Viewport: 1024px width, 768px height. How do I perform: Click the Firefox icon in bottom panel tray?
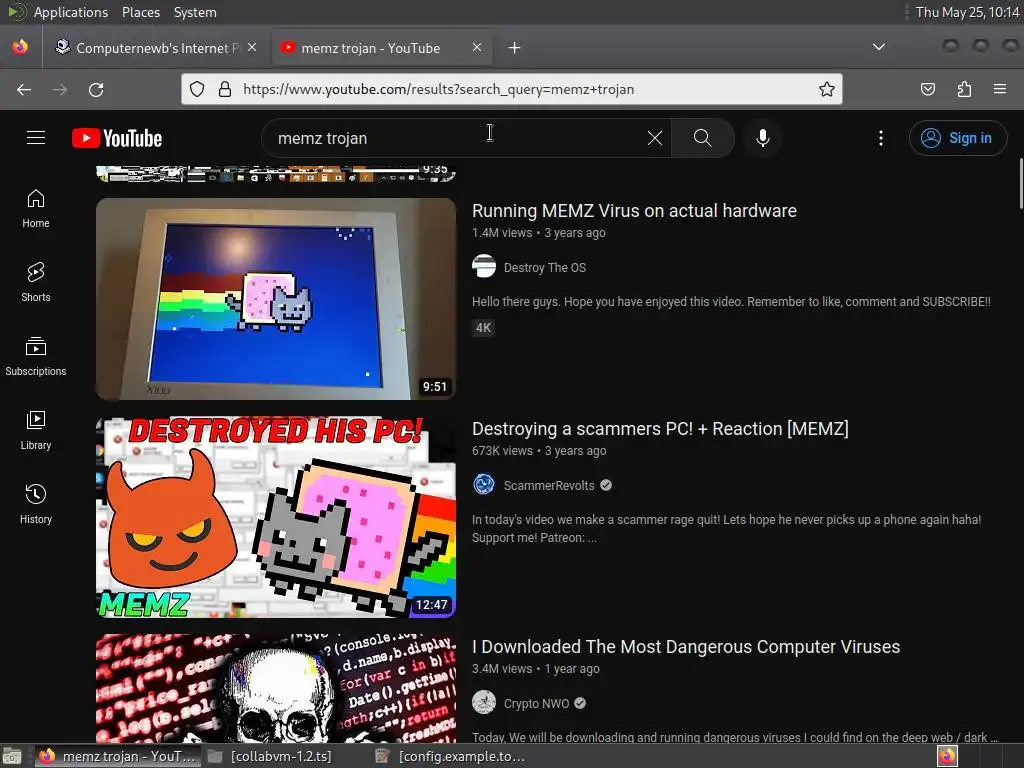947,756
